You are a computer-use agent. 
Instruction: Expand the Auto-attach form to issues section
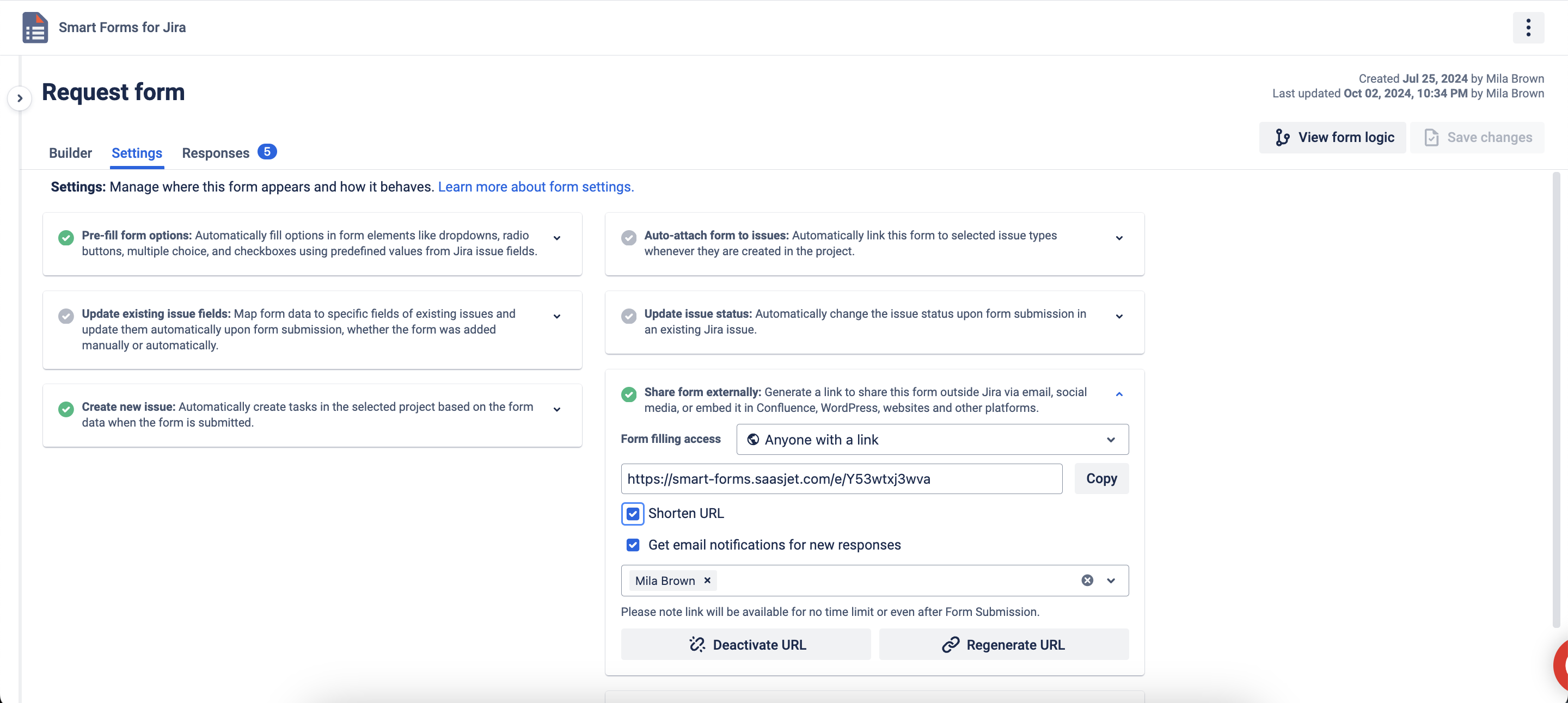1119,238
